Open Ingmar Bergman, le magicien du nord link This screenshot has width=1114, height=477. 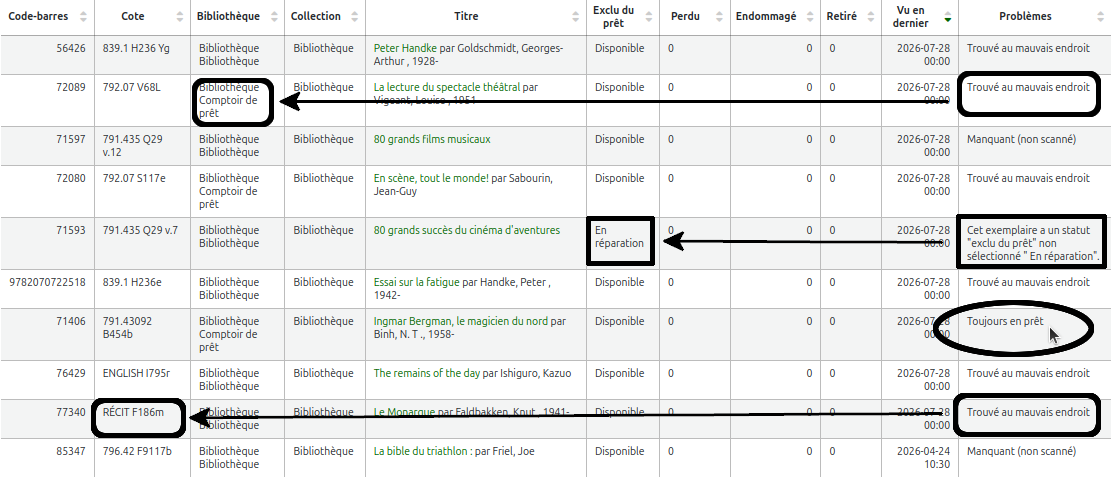(460, 321)
